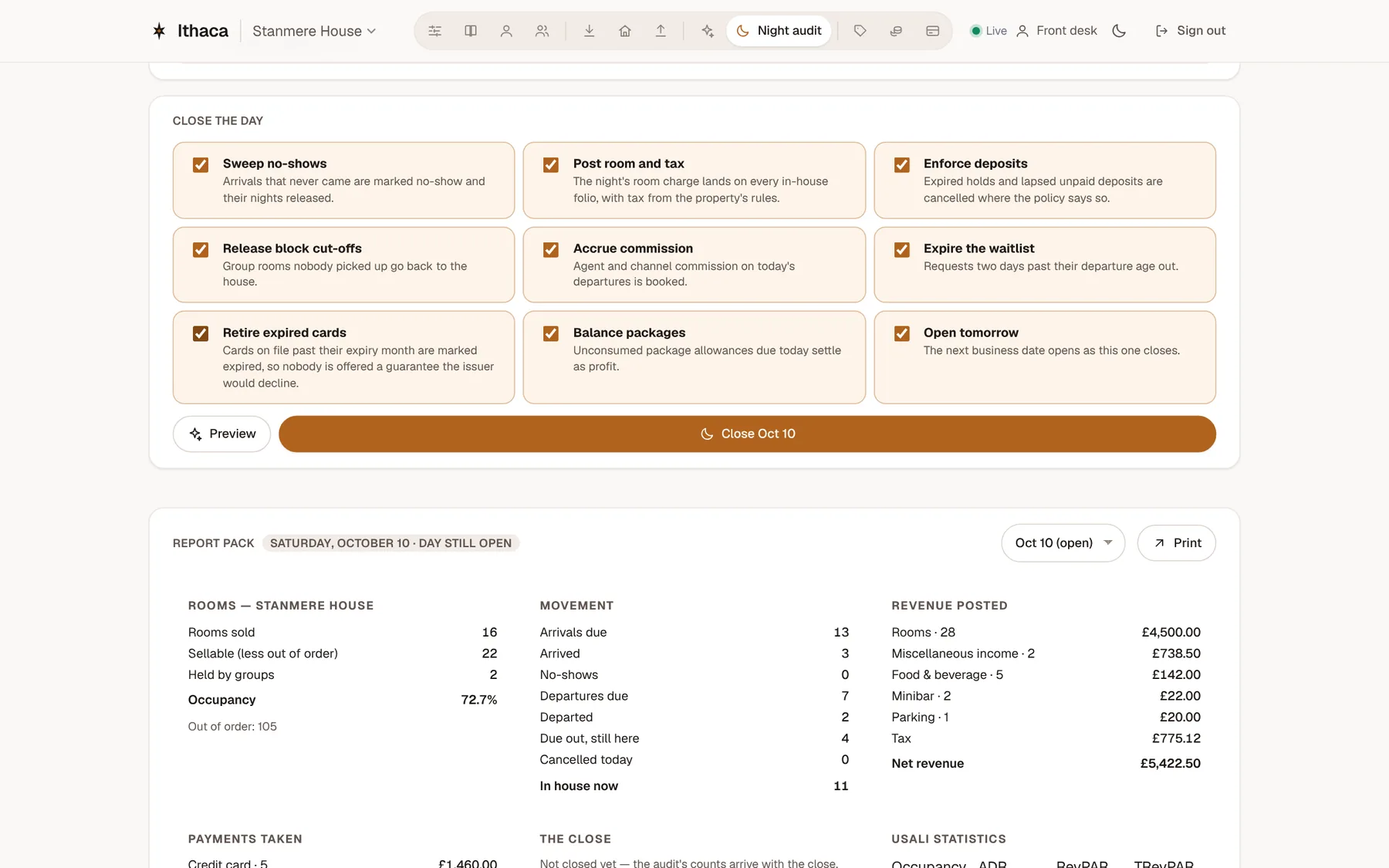Click the Occupancy value 72.7%
1389x868 pixels.
point(478,700)
